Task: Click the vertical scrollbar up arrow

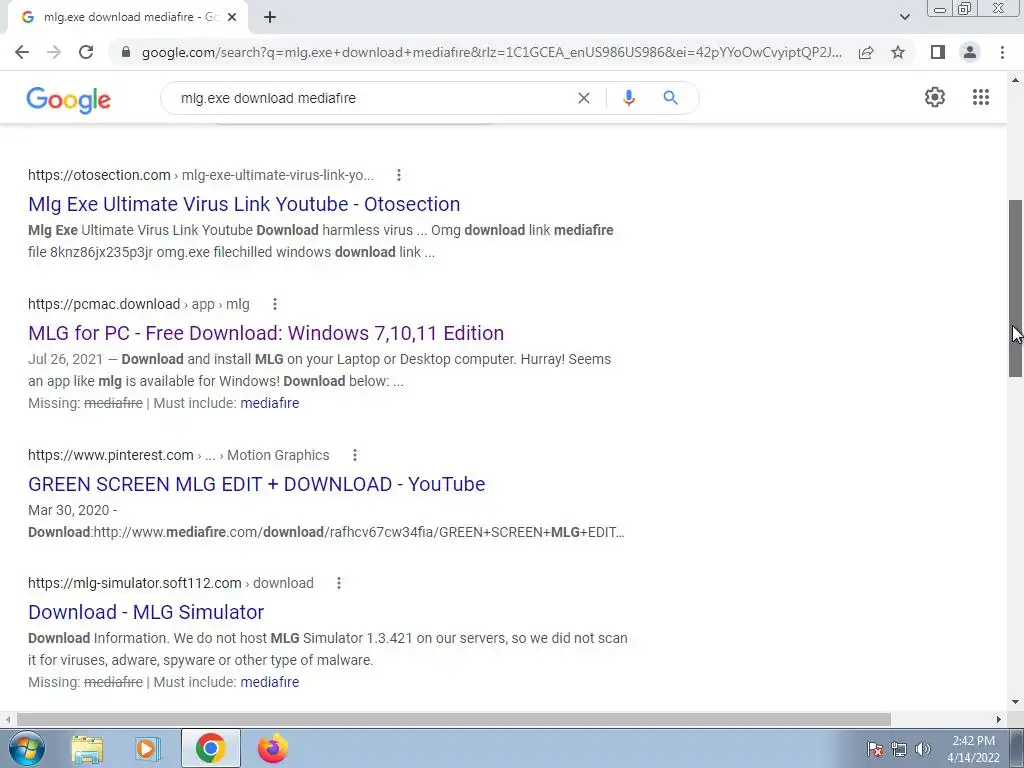Action: pos(1015,80)
